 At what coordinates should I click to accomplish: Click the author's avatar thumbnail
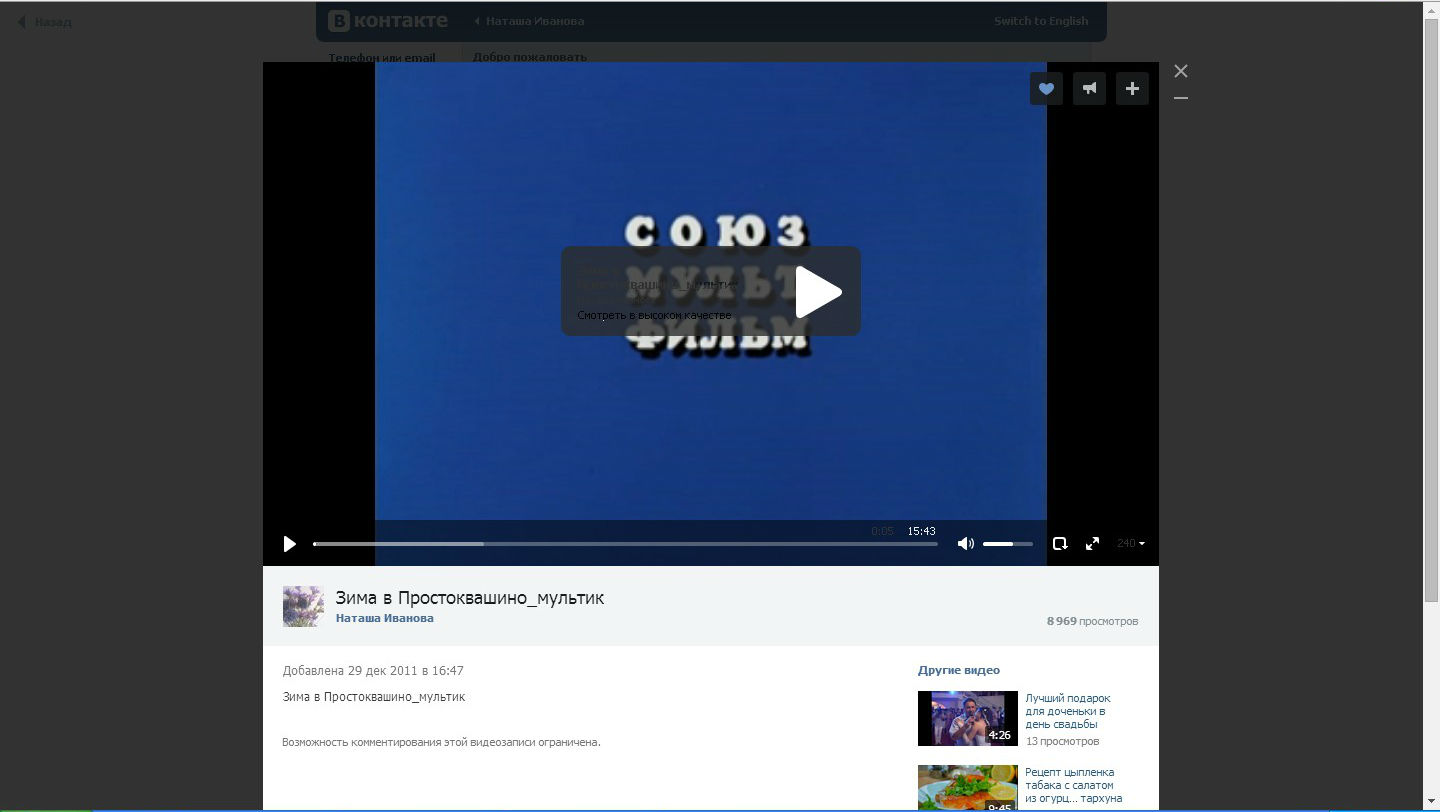(303, 606)
